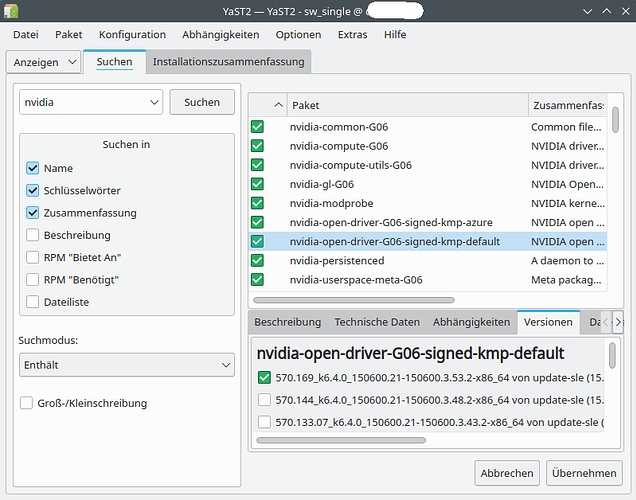Select nvidia-compute-G06 package name
Viewport: 636px width, 500px height.
tap(339, 146)
